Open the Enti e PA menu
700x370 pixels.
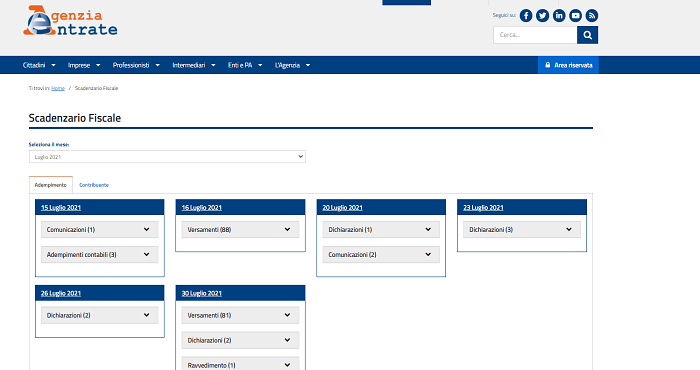pos(245,65)
